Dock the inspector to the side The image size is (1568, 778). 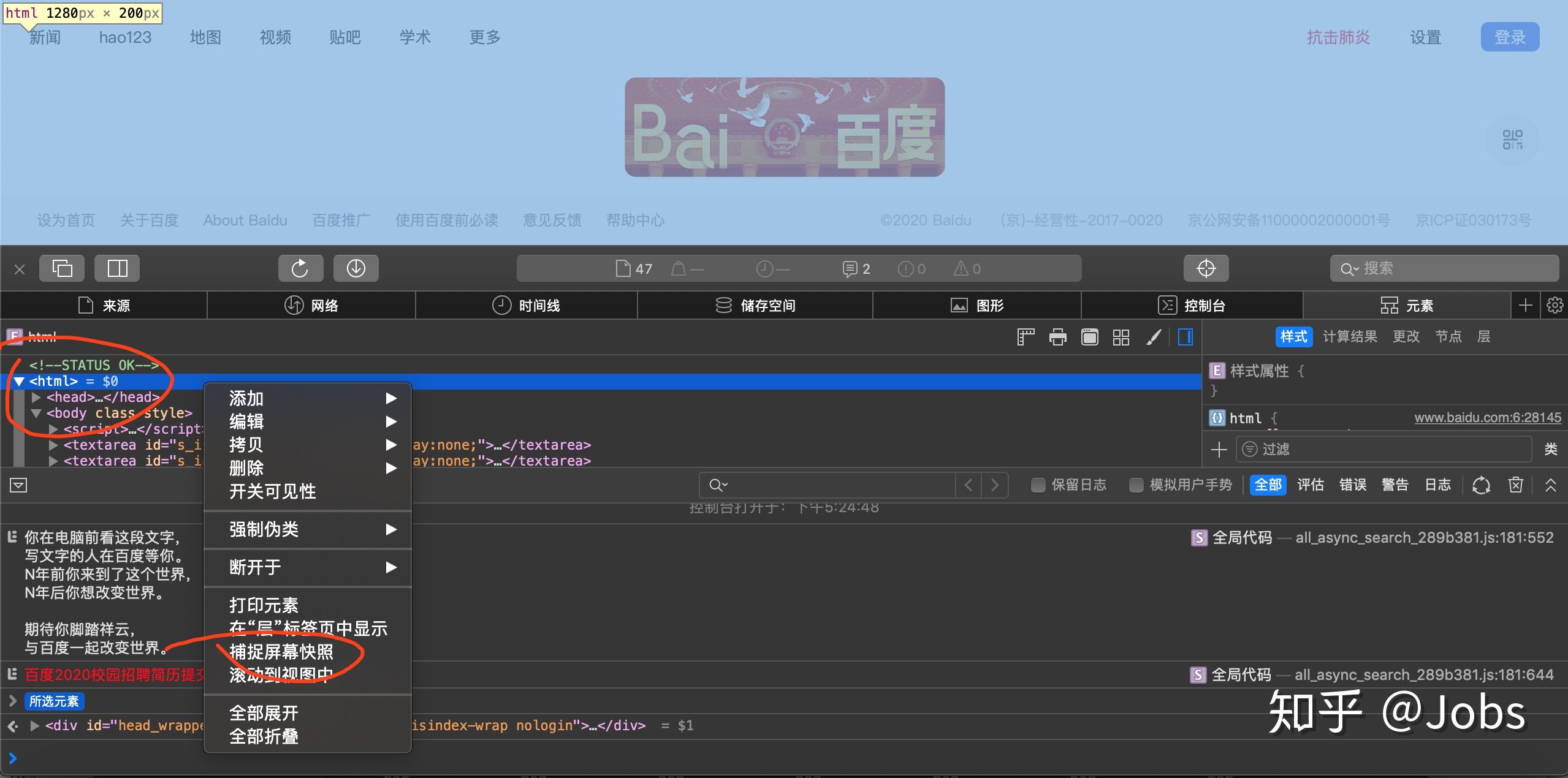[x=117, y=268]
